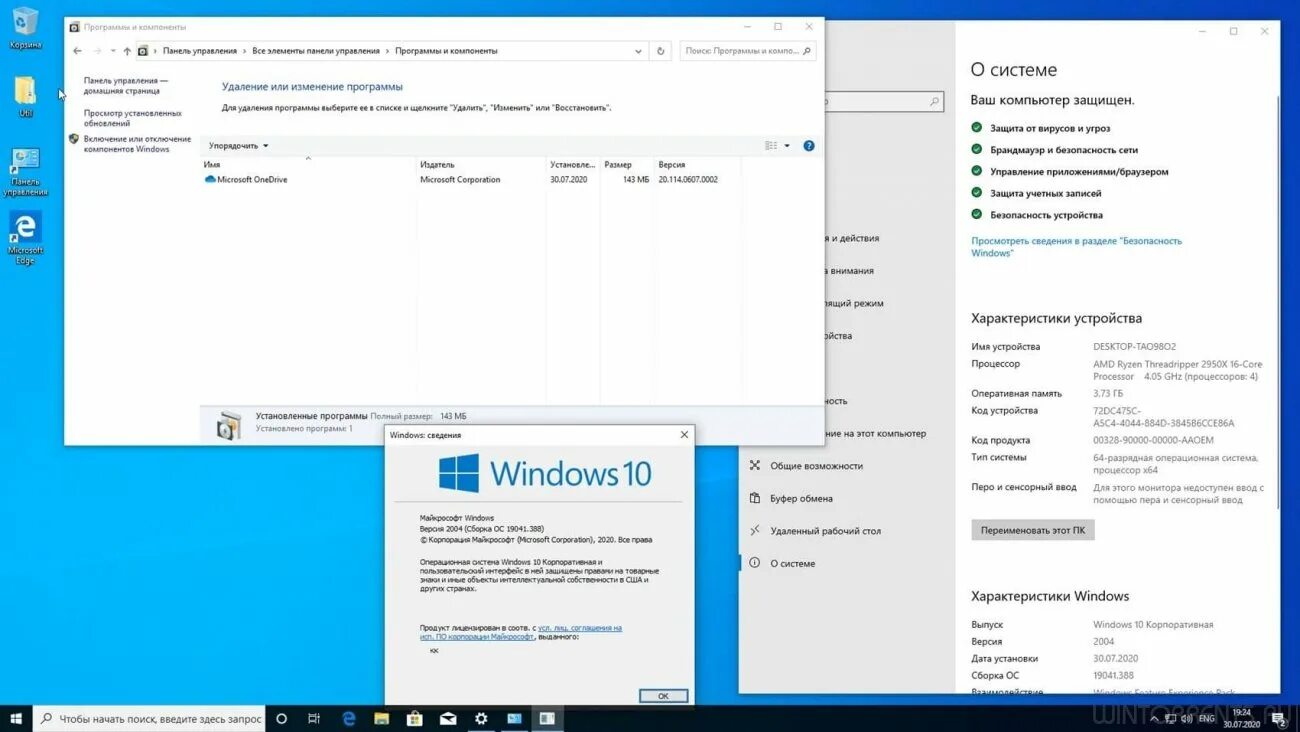Sort by Установлено date column header

(573, 164)
